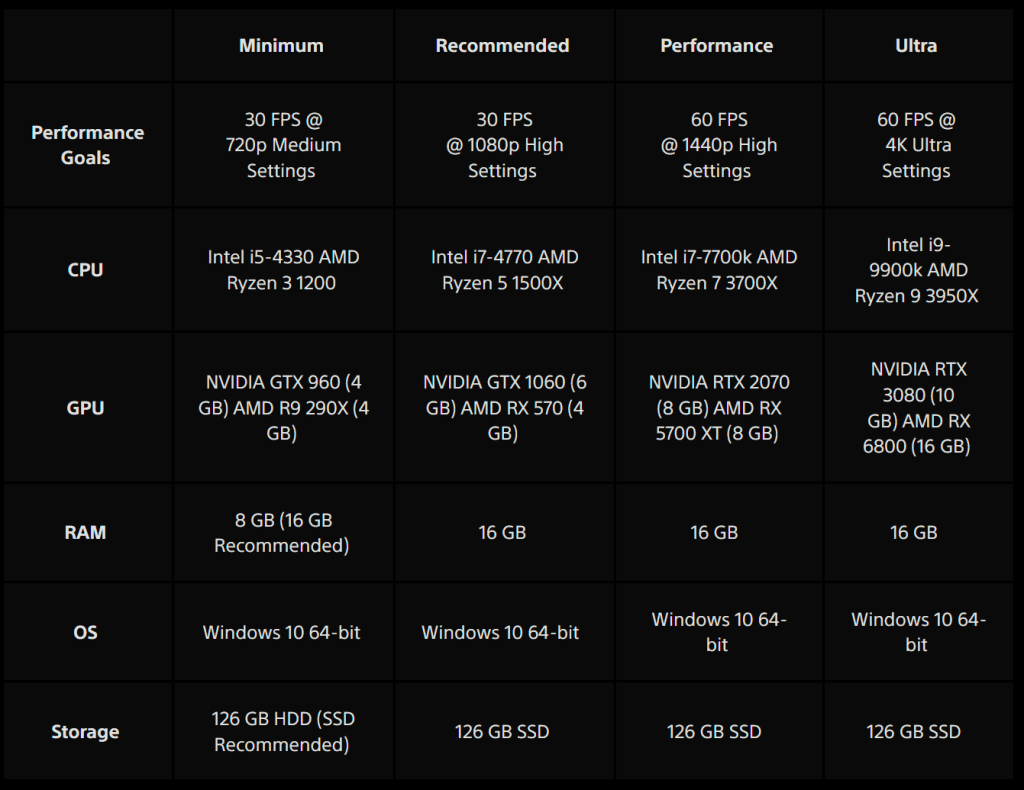Click the Minimum column header
1024x790 pixels.
tap(281, 45)
